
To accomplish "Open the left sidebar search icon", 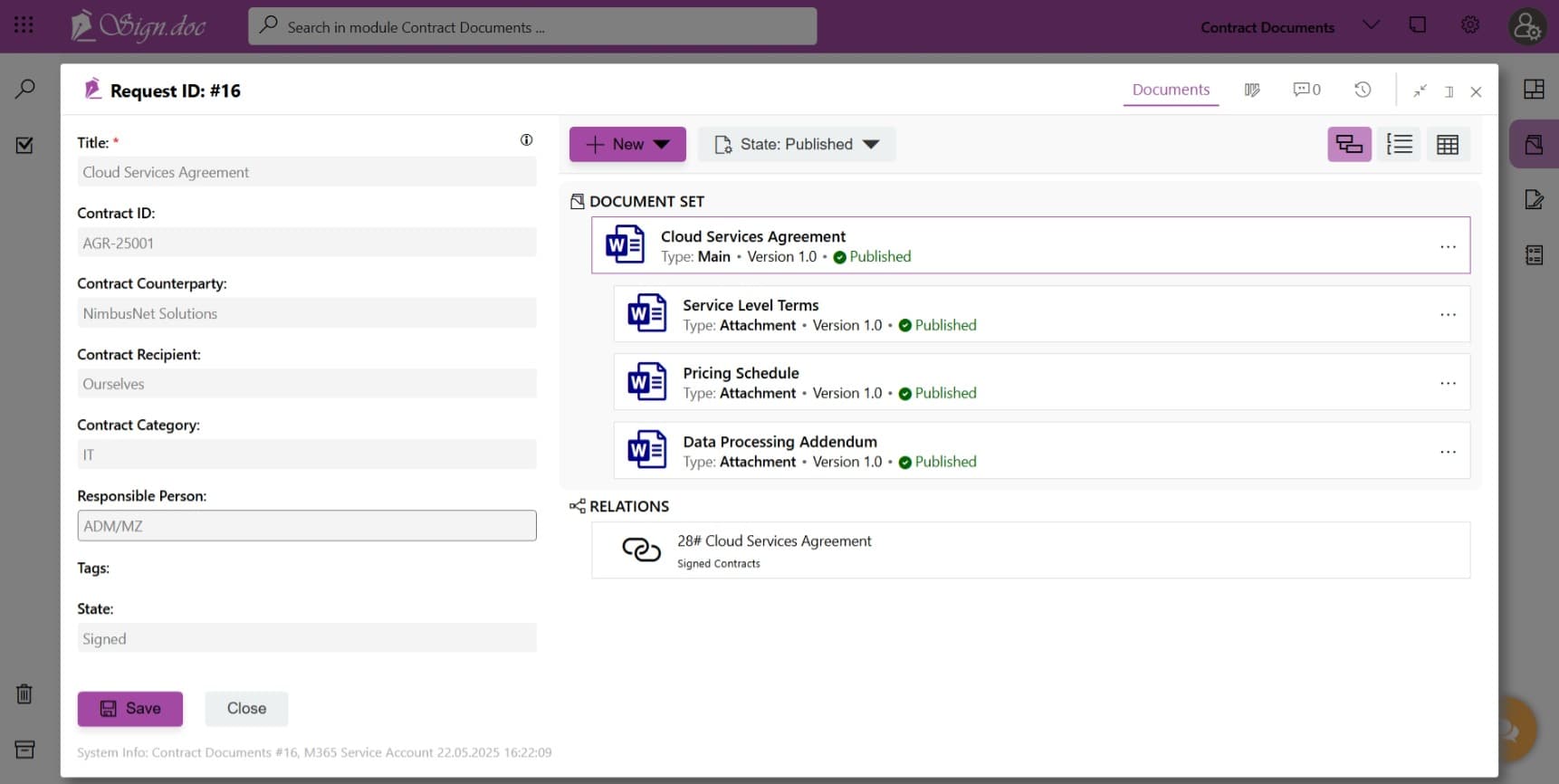I will [25, 89].
